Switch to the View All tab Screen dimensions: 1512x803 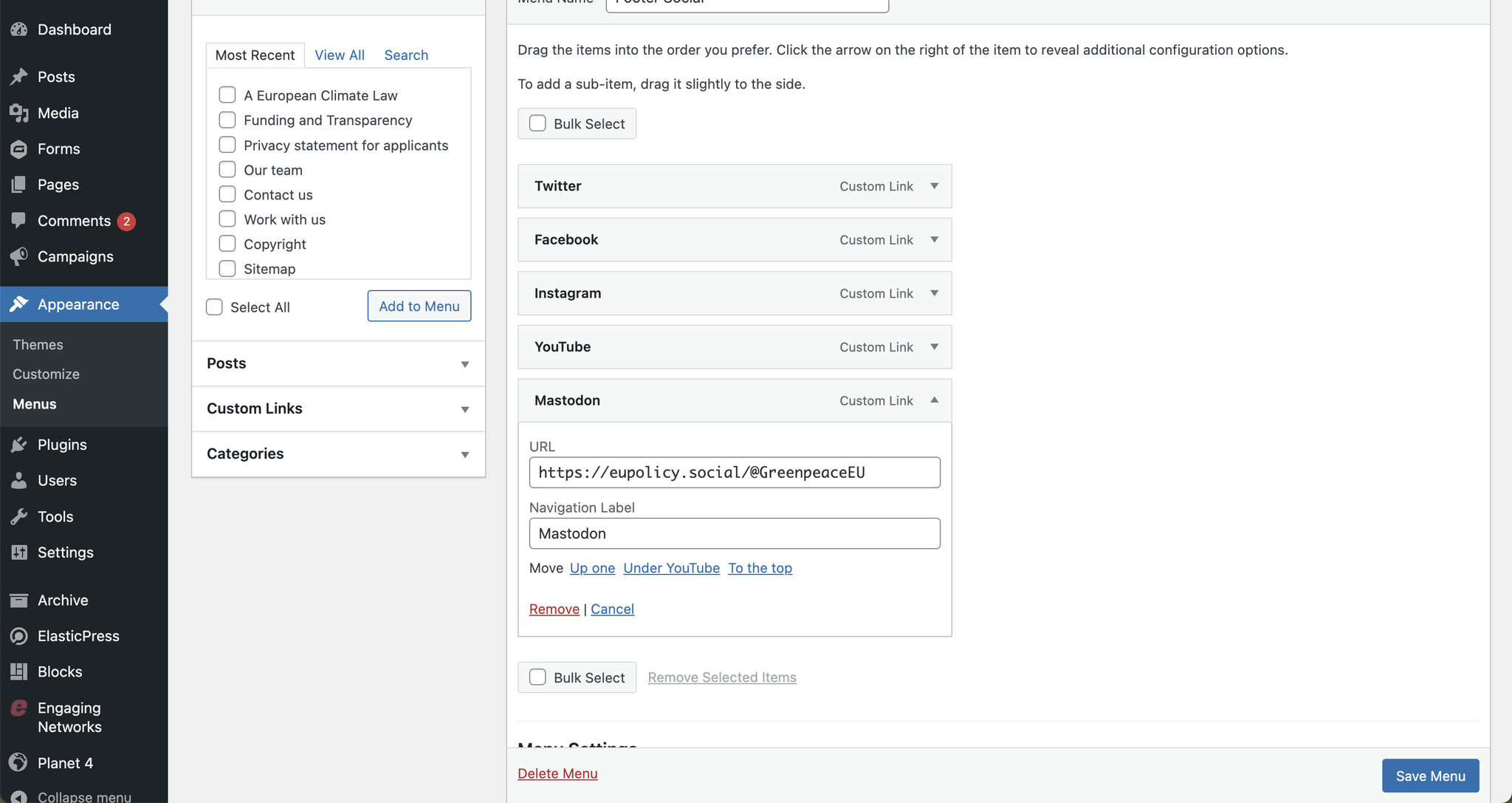(339, 55)
